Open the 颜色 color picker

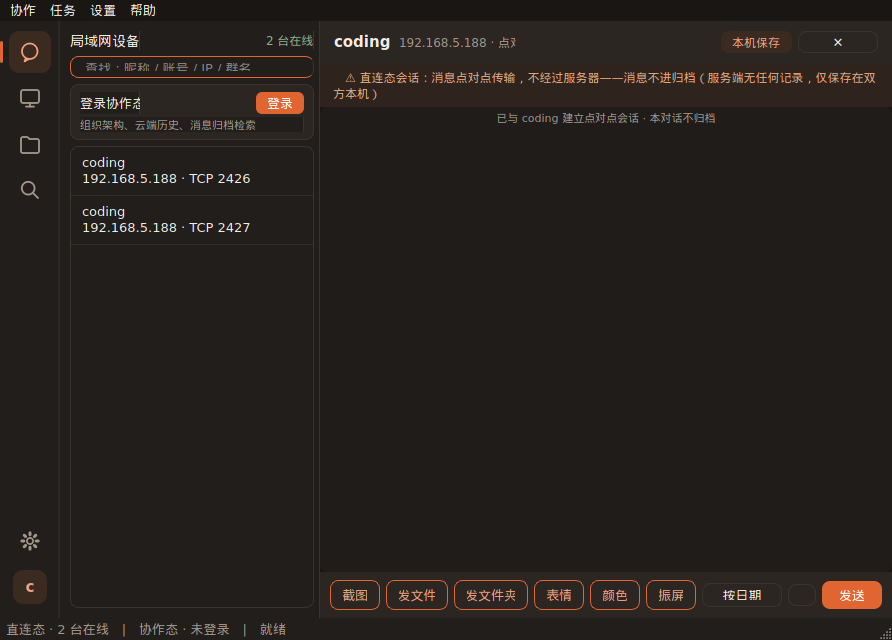pyautogui.click(x=615, y=595)
